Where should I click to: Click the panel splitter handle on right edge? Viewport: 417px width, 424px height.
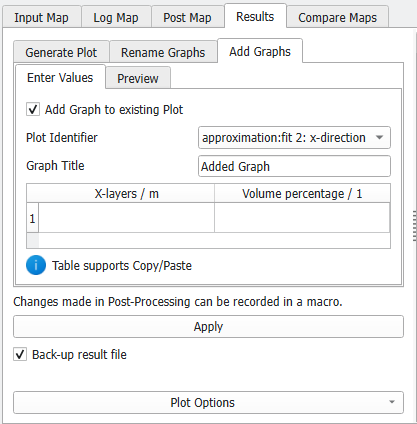pos(414,226)
